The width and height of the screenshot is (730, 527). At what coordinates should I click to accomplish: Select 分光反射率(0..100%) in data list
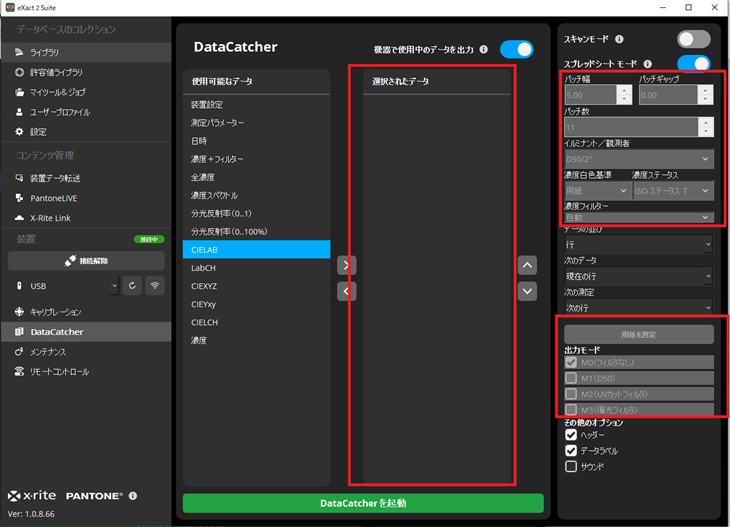tap(257, 231)
